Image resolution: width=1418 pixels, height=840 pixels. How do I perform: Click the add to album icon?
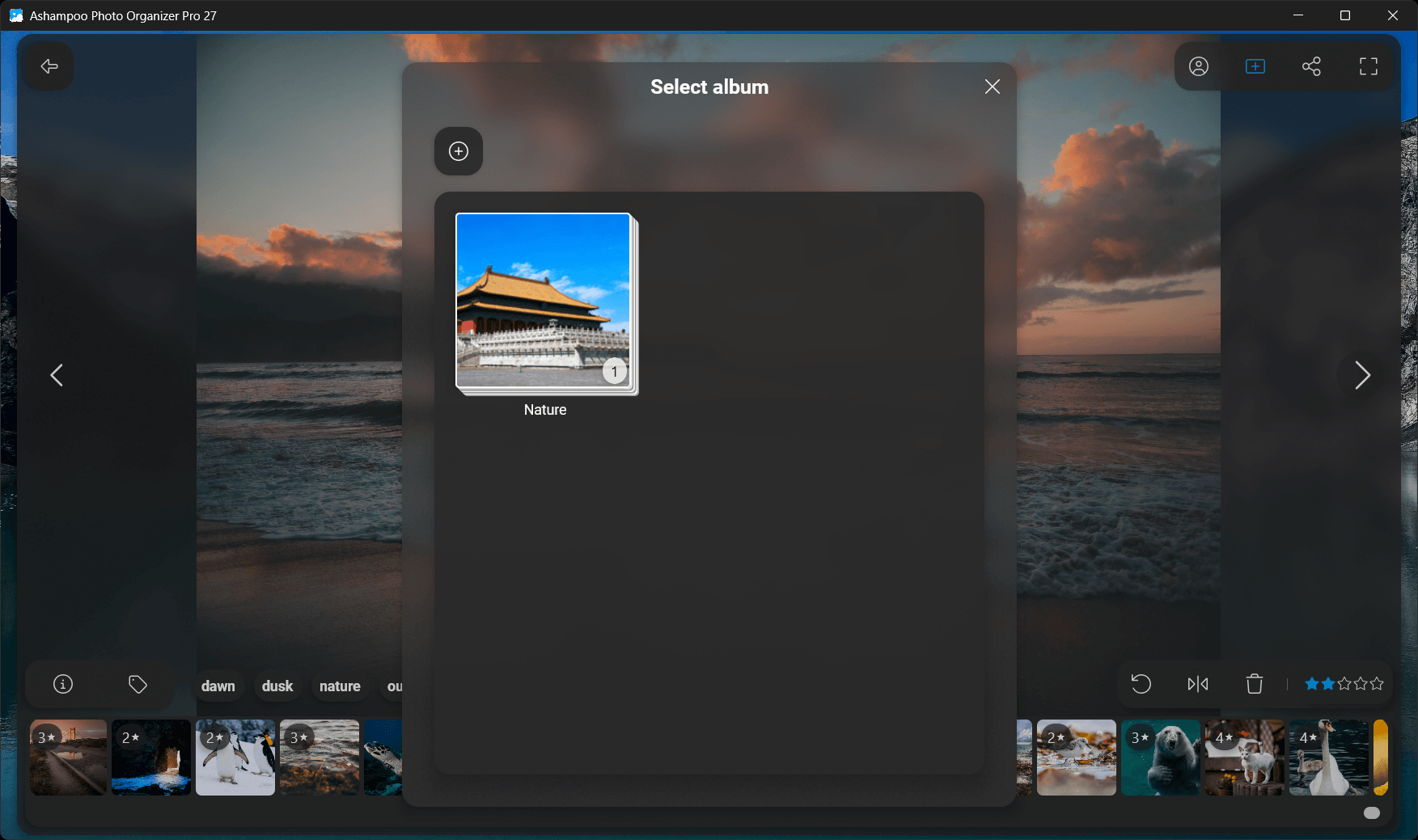click(1255, 66)
